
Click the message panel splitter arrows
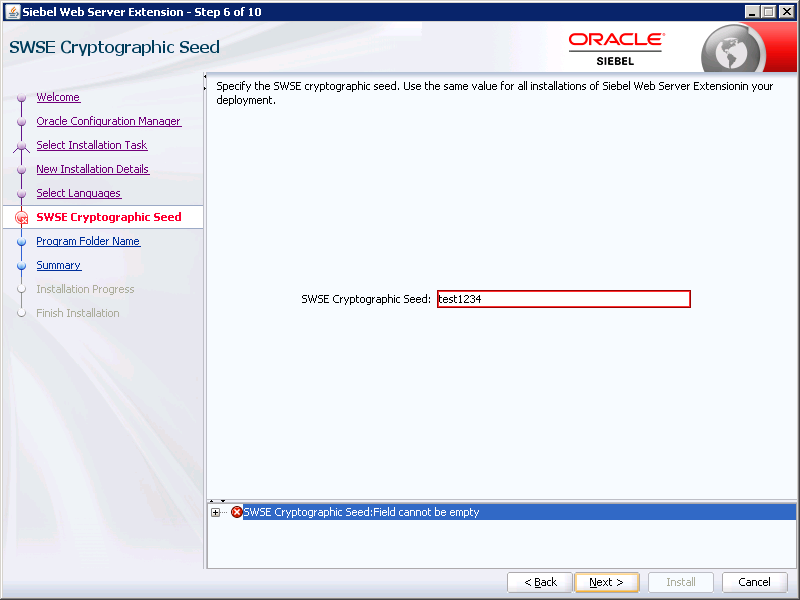pyautogui.click(x=217, y=501)
